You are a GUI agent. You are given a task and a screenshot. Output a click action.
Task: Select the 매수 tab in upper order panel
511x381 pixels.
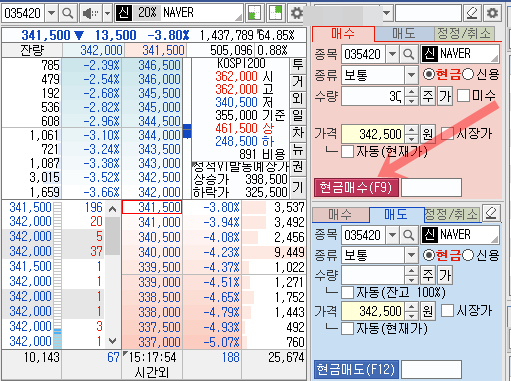click(x=343, y=34)
